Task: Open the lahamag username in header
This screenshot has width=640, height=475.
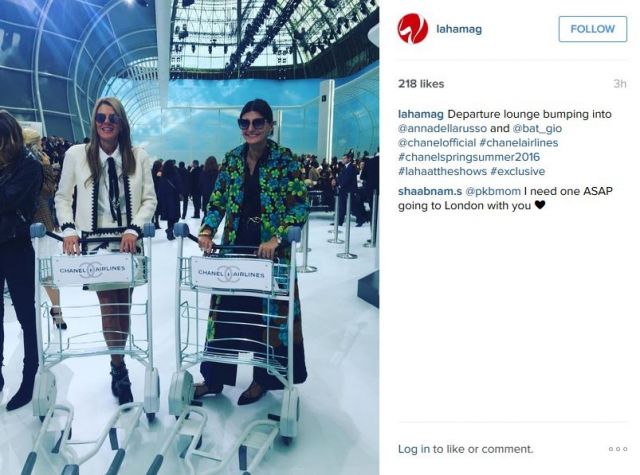Action: (459, 29)
